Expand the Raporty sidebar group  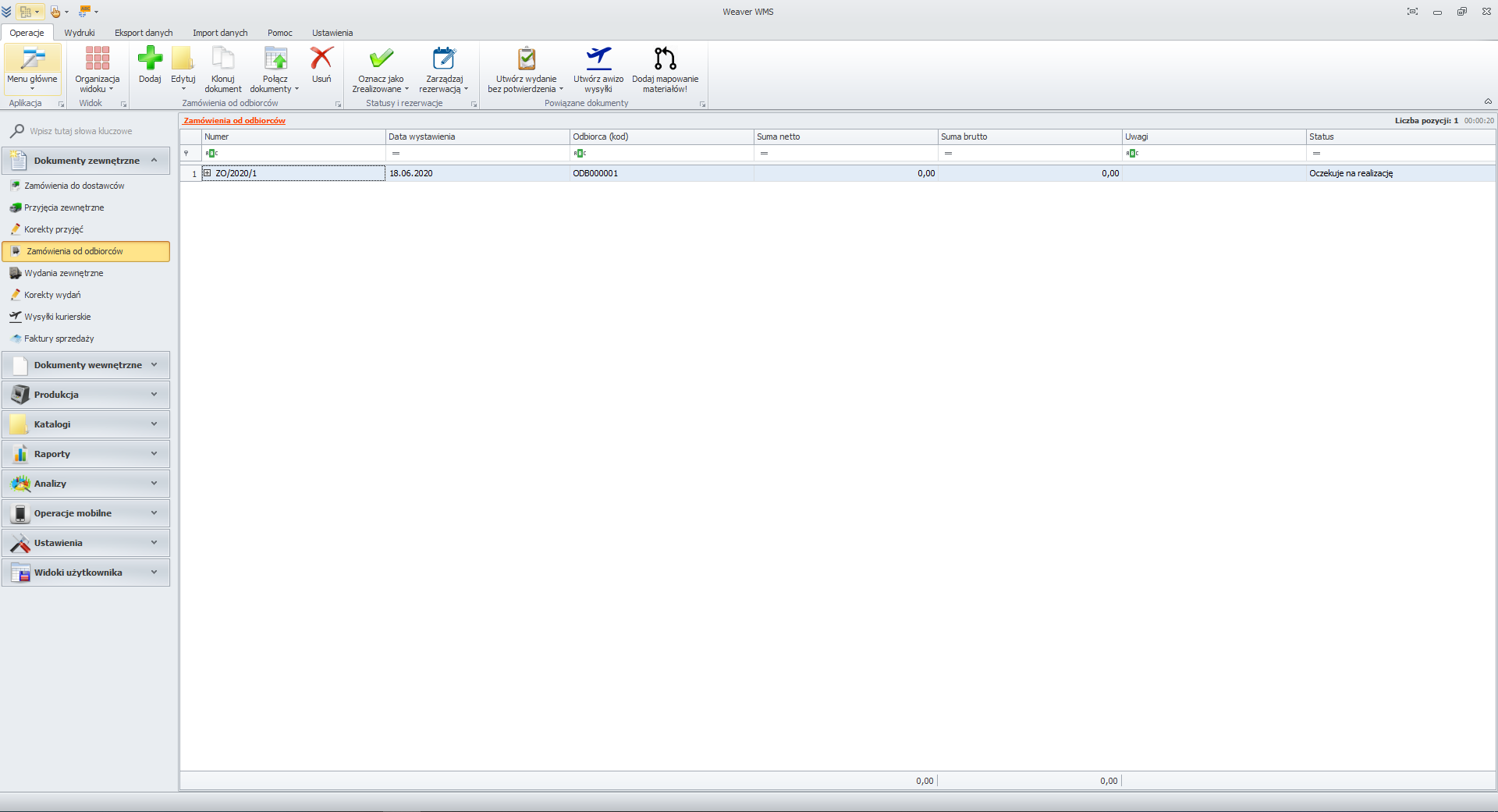point(86,454)
